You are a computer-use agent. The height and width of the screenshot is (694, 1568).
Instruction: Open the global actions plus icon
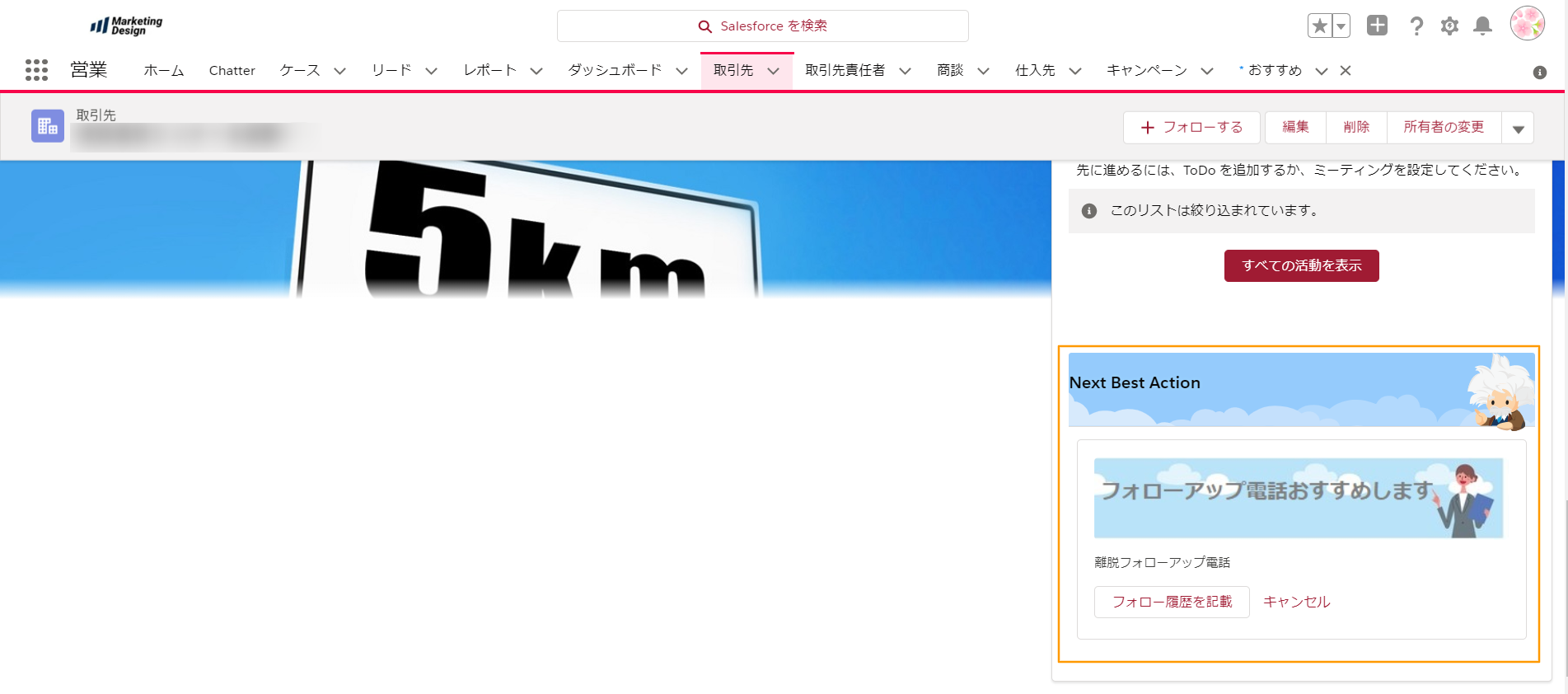tap(1377, 26)
